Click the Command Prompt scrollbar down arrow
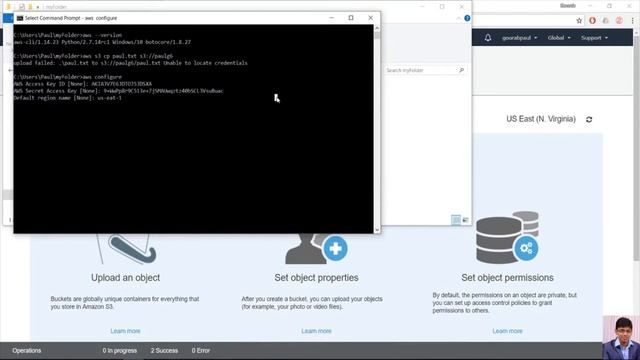 pos(377,230)
